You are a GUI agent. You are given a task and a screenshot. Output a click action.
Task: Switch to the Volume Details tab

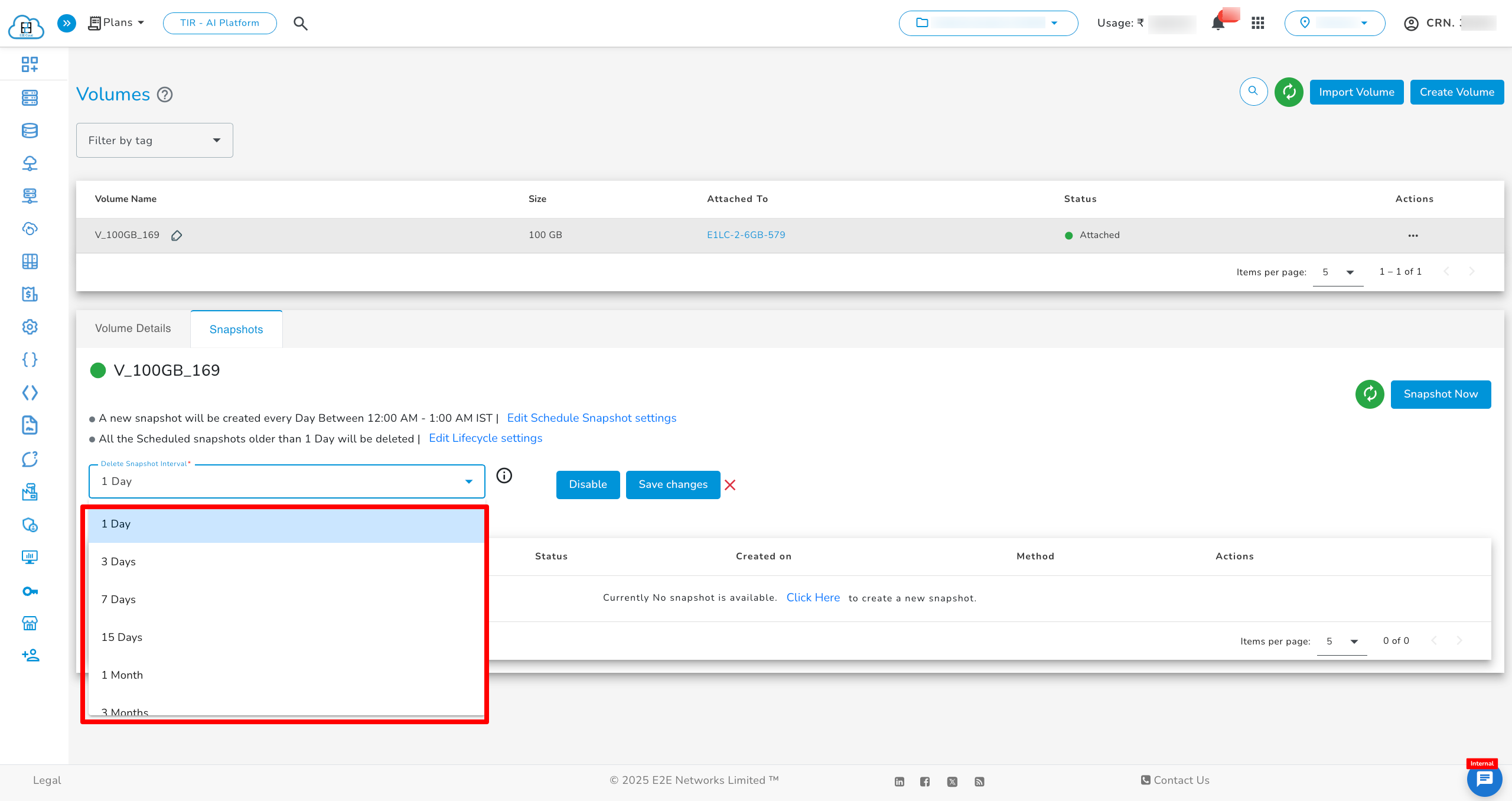(x=133, y=328)
